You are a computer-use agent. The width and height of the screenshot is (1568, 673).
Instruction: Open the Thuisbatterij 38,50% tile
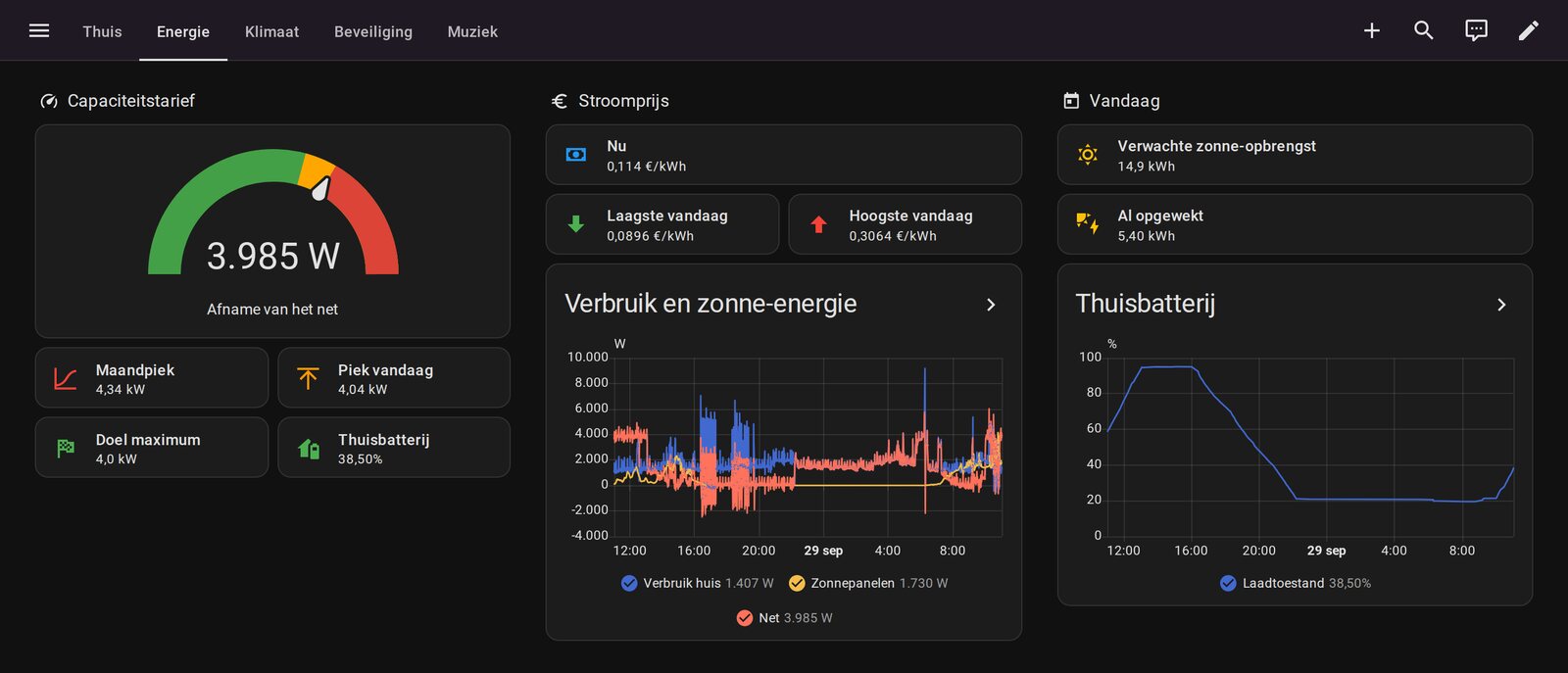(394, 448)
